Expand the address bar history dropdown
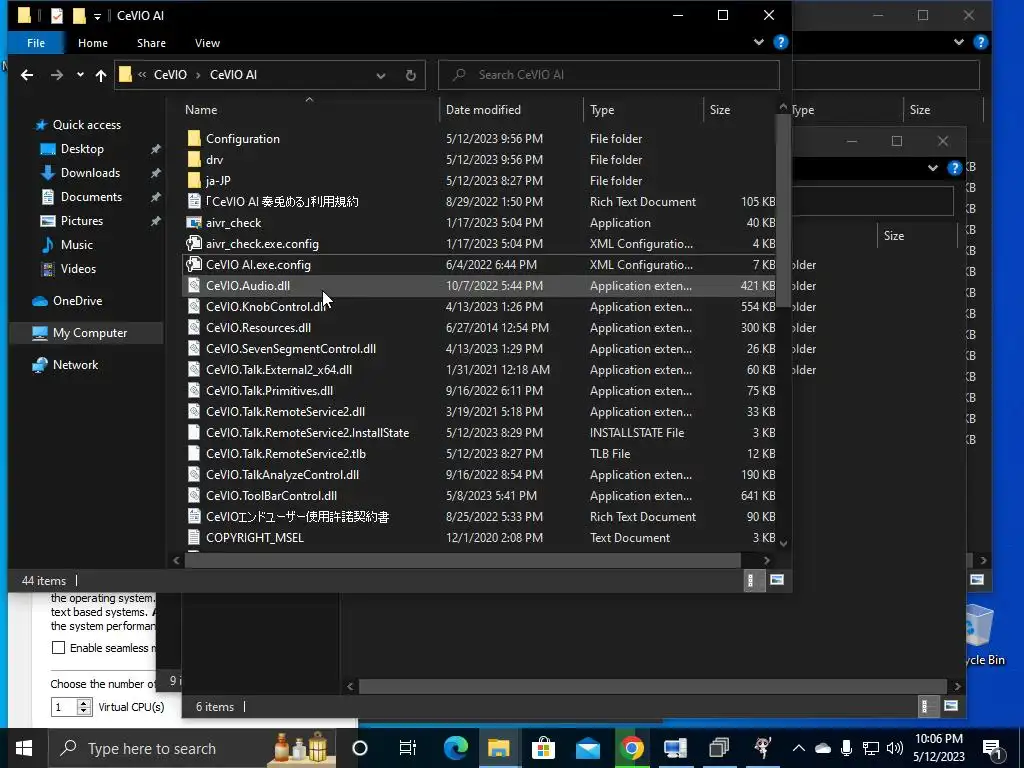Image resolution: width=1024 pixels, height=768 pixels. coord(381,75)
